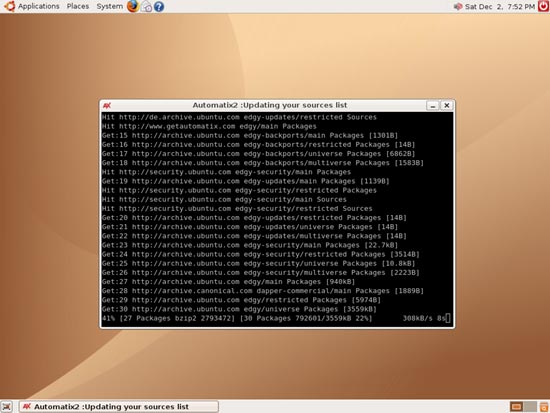Switch to the first workspace
Image resolution: width=550 pixels, height=413 pixels.
click(516, 407)
